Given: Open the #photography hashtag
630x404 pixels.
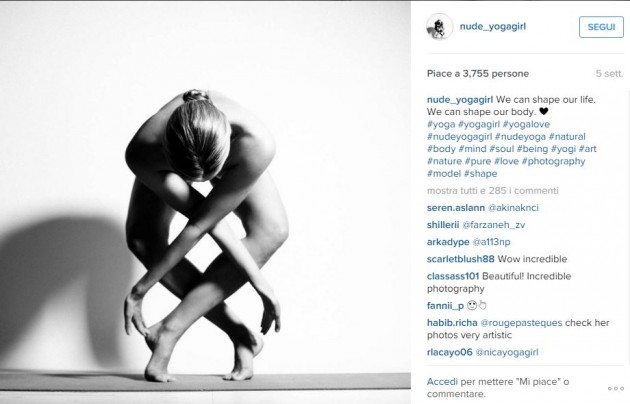Looking at the screenshot, I should pos(553,161).
